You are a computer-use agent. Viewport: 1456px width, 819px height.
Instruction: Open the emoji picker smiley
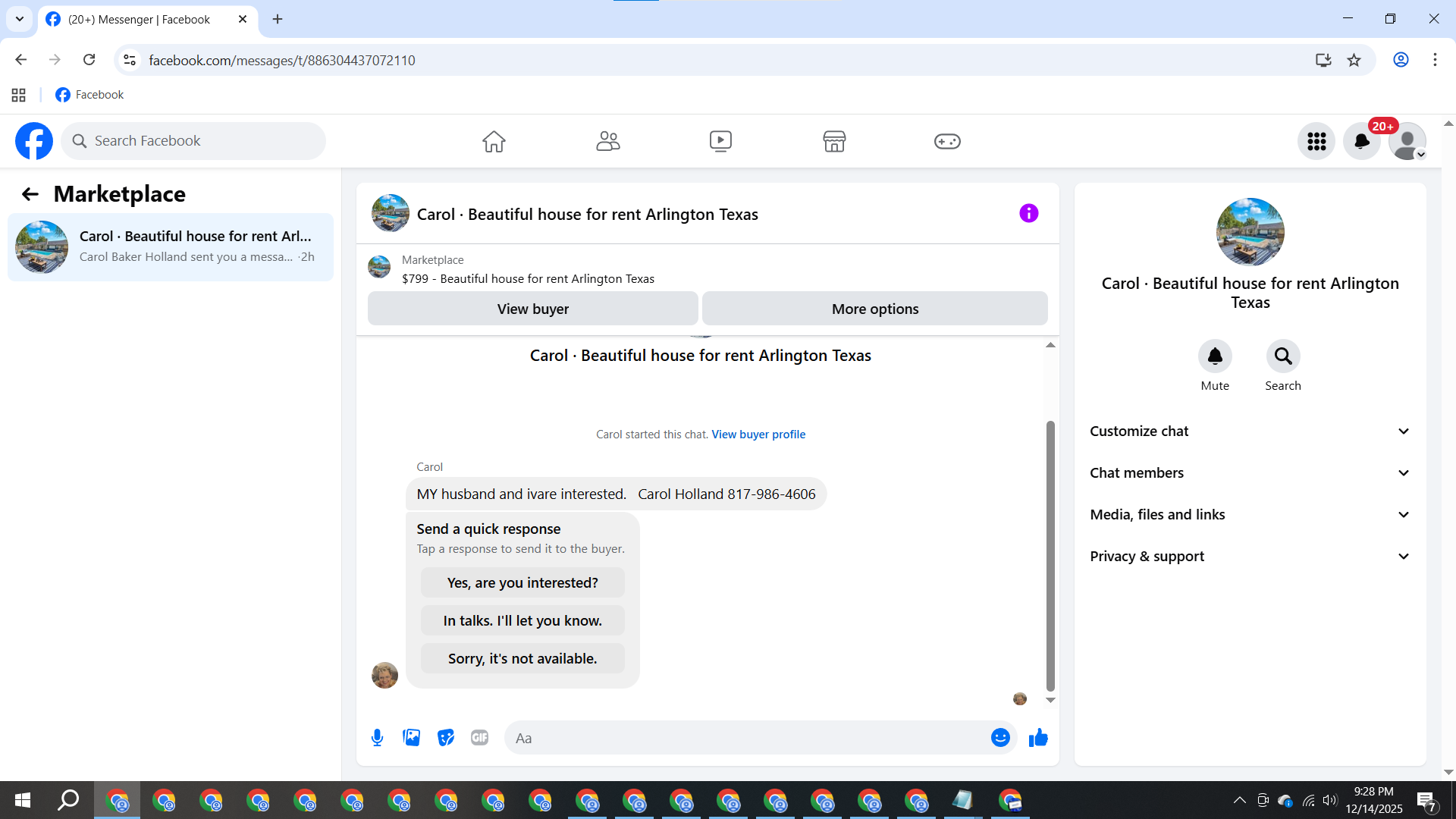tap(1000, 737)
